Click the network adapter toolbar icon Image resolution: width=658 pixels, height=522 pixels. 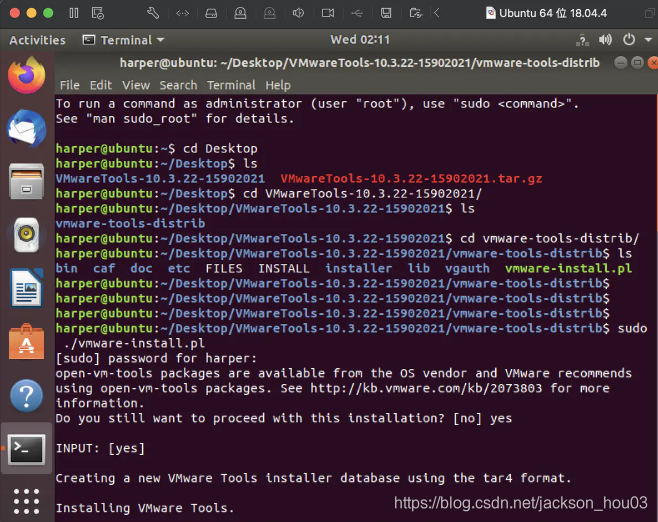[183, 13]
